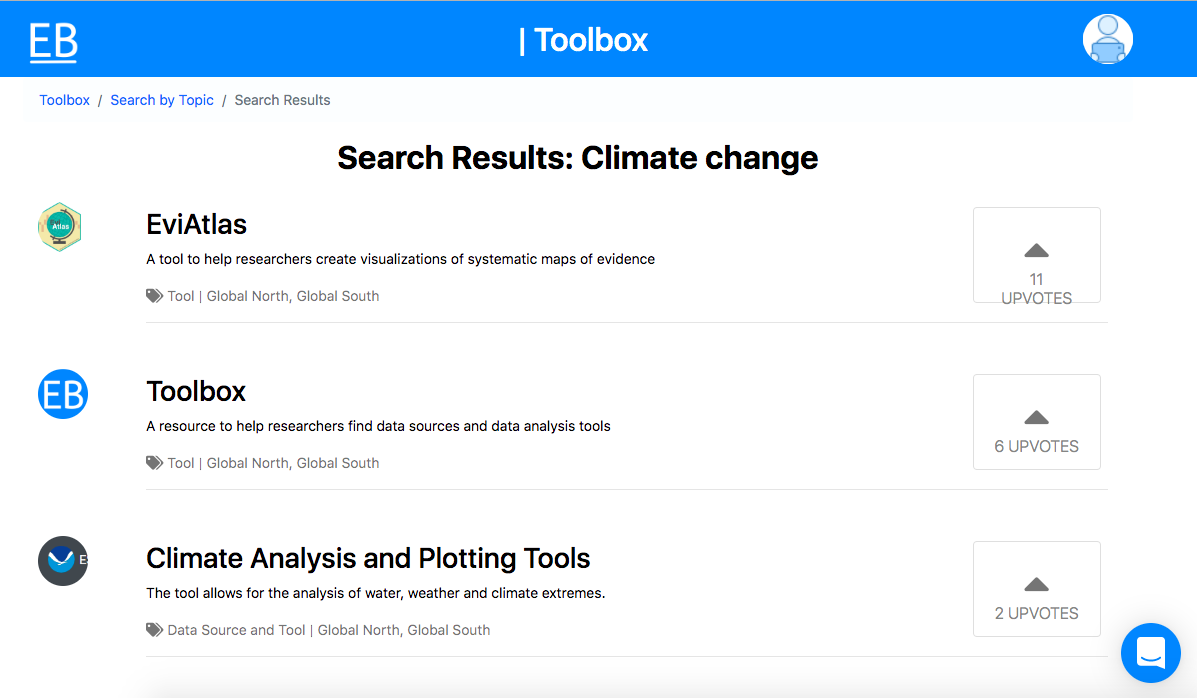Screen dimensions: 1197x698
Task: Open Climate Analysis and Plotting Tools title
Action: point(368,558)
